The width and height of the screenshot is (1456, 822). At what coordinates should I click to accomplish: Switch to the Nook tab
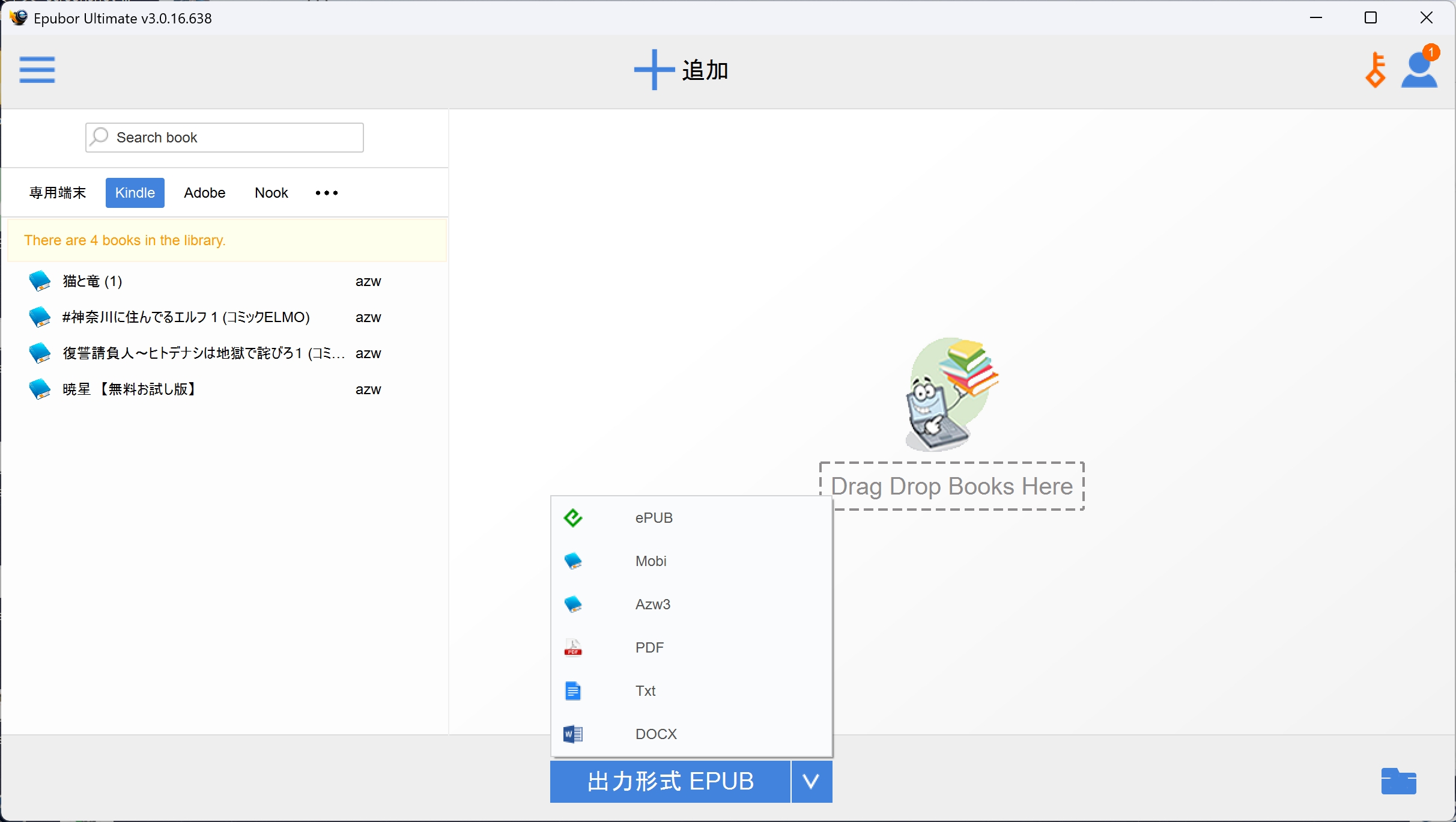[x=271, y=193]
